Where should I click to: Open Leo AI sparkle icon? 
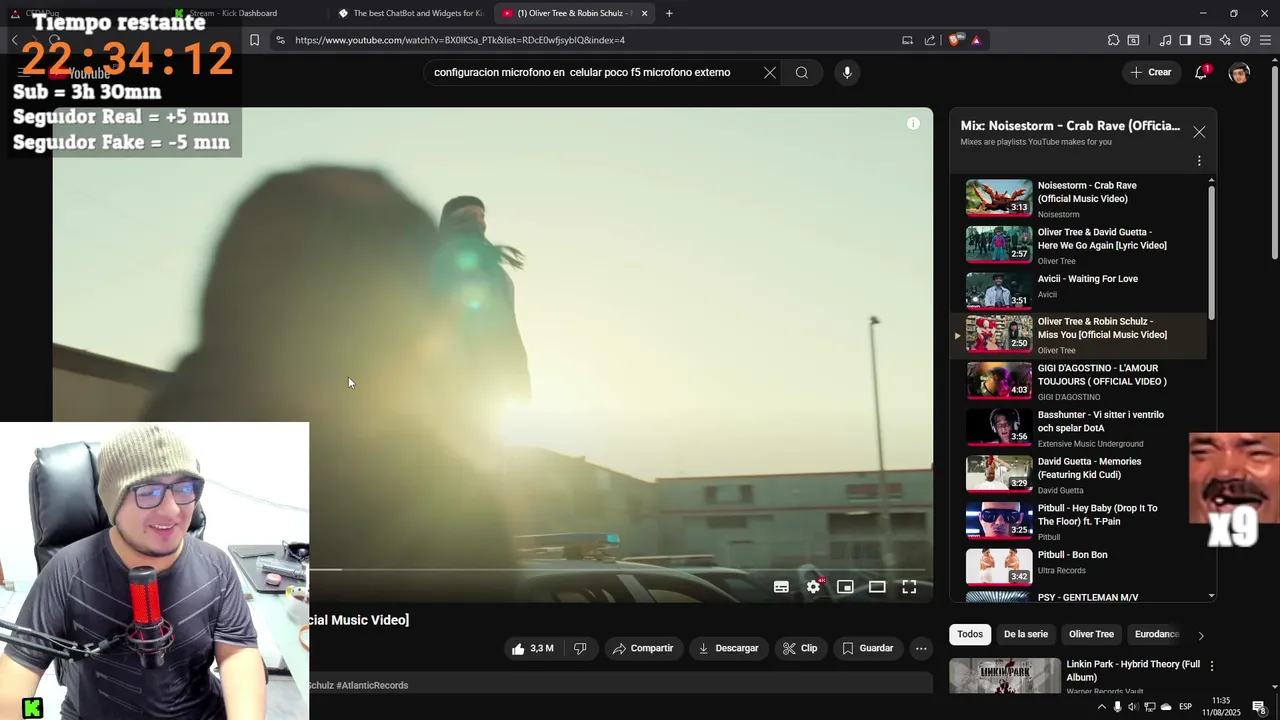pyautogui.click(x=1225, y=40)
